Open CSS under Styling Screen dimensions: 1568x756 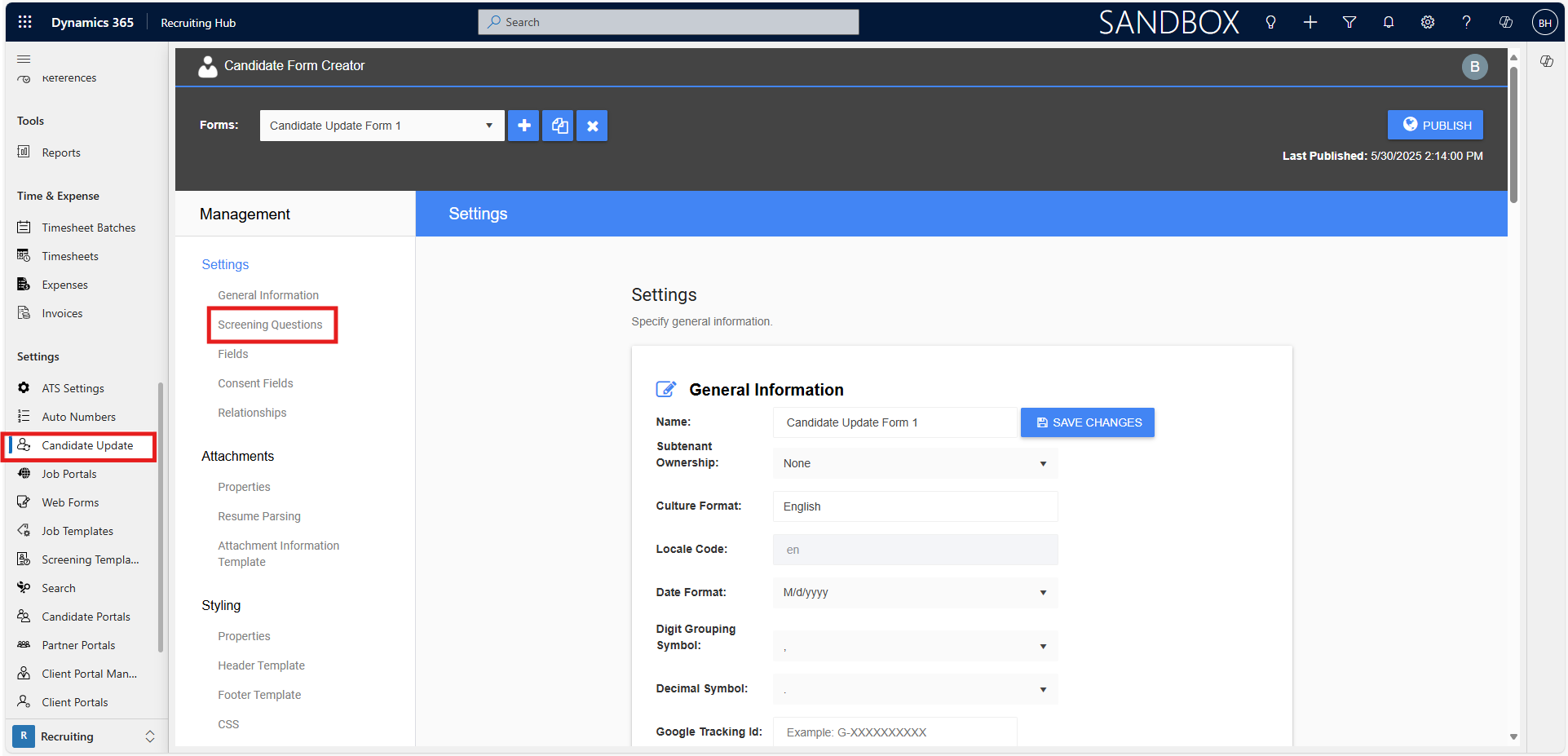(228, 724)
